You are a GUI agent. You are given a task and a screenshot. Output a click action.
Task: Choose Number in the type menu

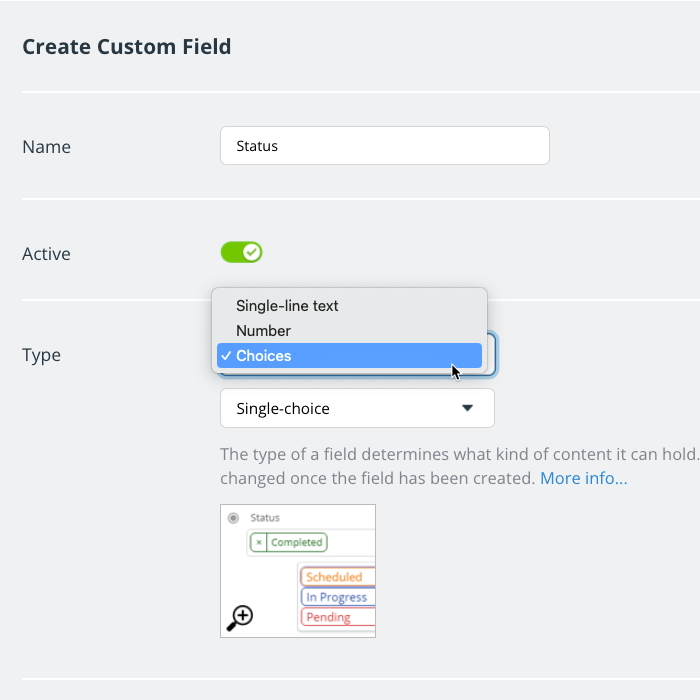pyautogui.click(x=263, y=330)
